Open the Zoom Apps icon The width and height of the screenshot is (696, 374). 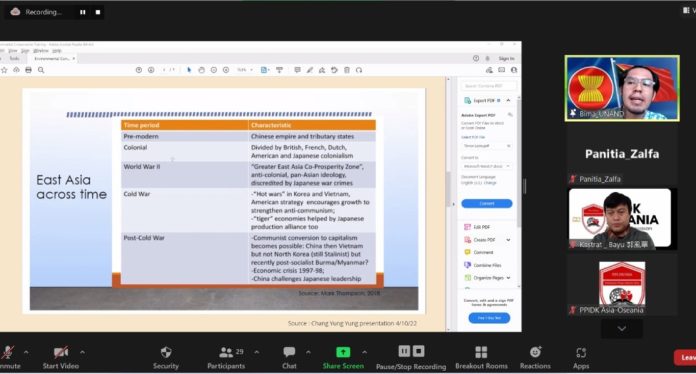point(581,358)
